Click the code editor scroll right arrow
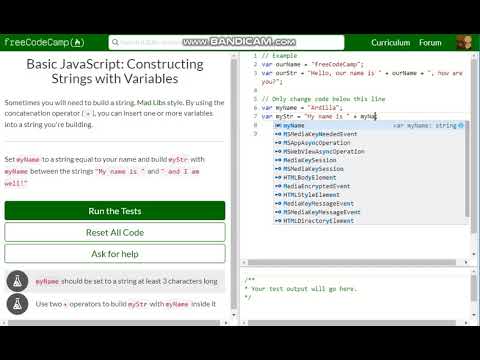This screenshot has width=480, height=360. click(466, 262)
